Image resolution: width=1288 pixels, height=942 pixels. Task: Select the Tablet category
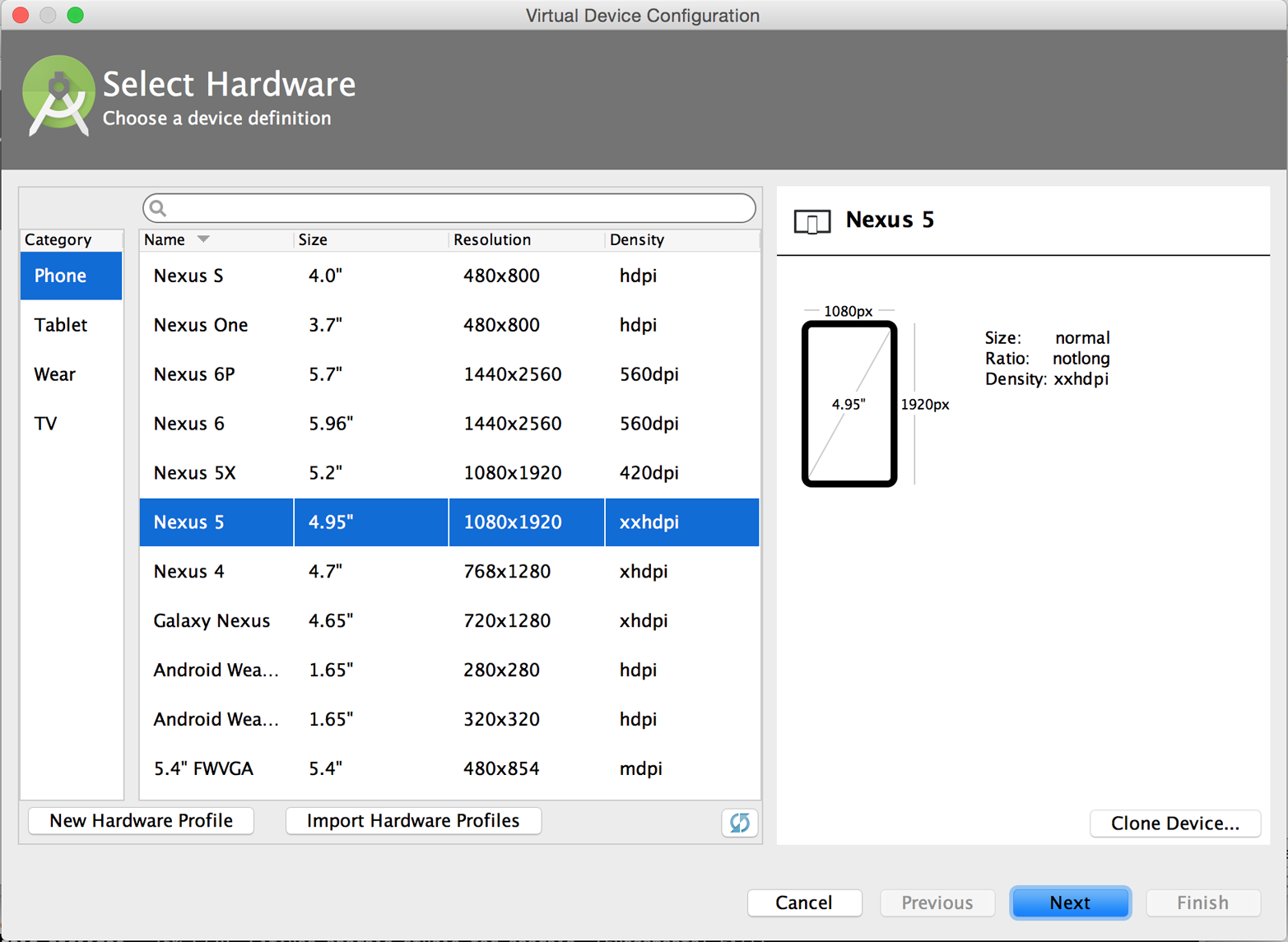click(61, 325)
